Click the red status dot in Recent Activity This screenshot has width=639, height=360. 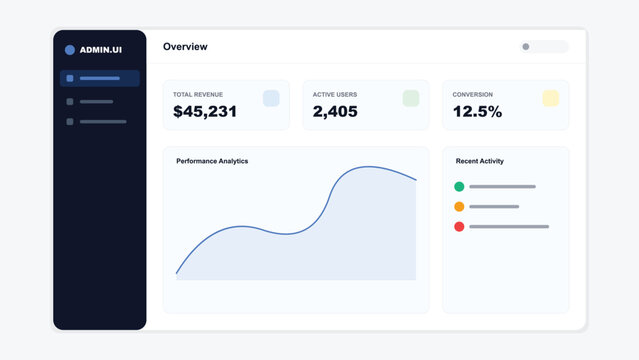click(459, 226)
